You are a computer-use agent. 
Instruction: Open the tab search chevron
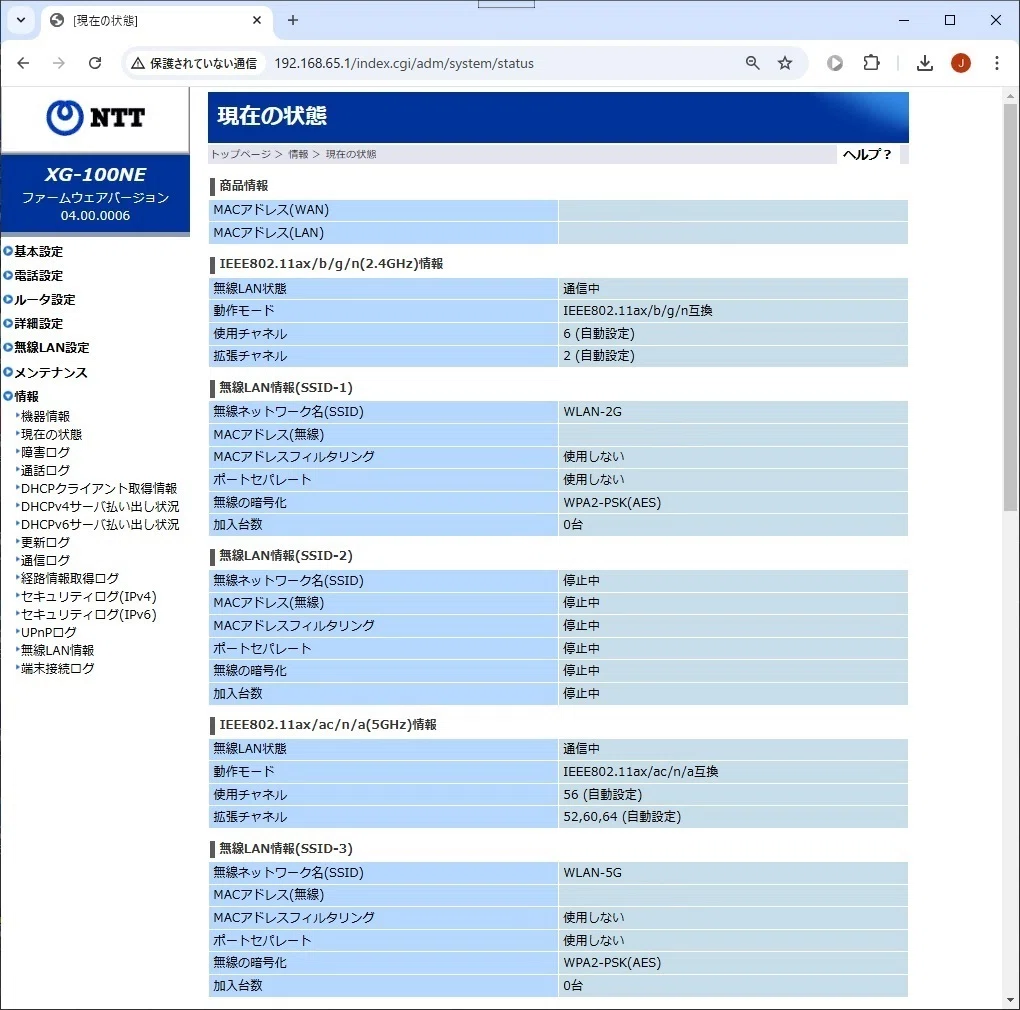[x=21, y=20]
